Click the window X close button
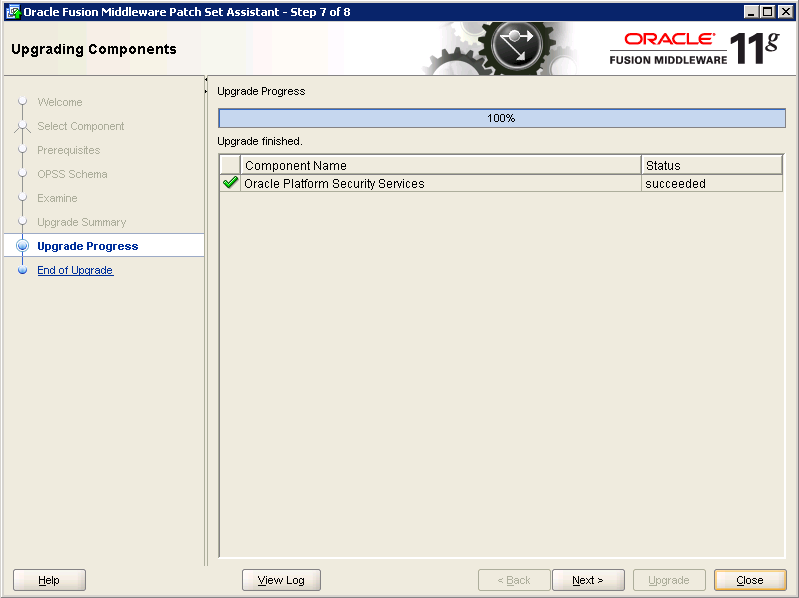799x598 pixels. (785, 12)
